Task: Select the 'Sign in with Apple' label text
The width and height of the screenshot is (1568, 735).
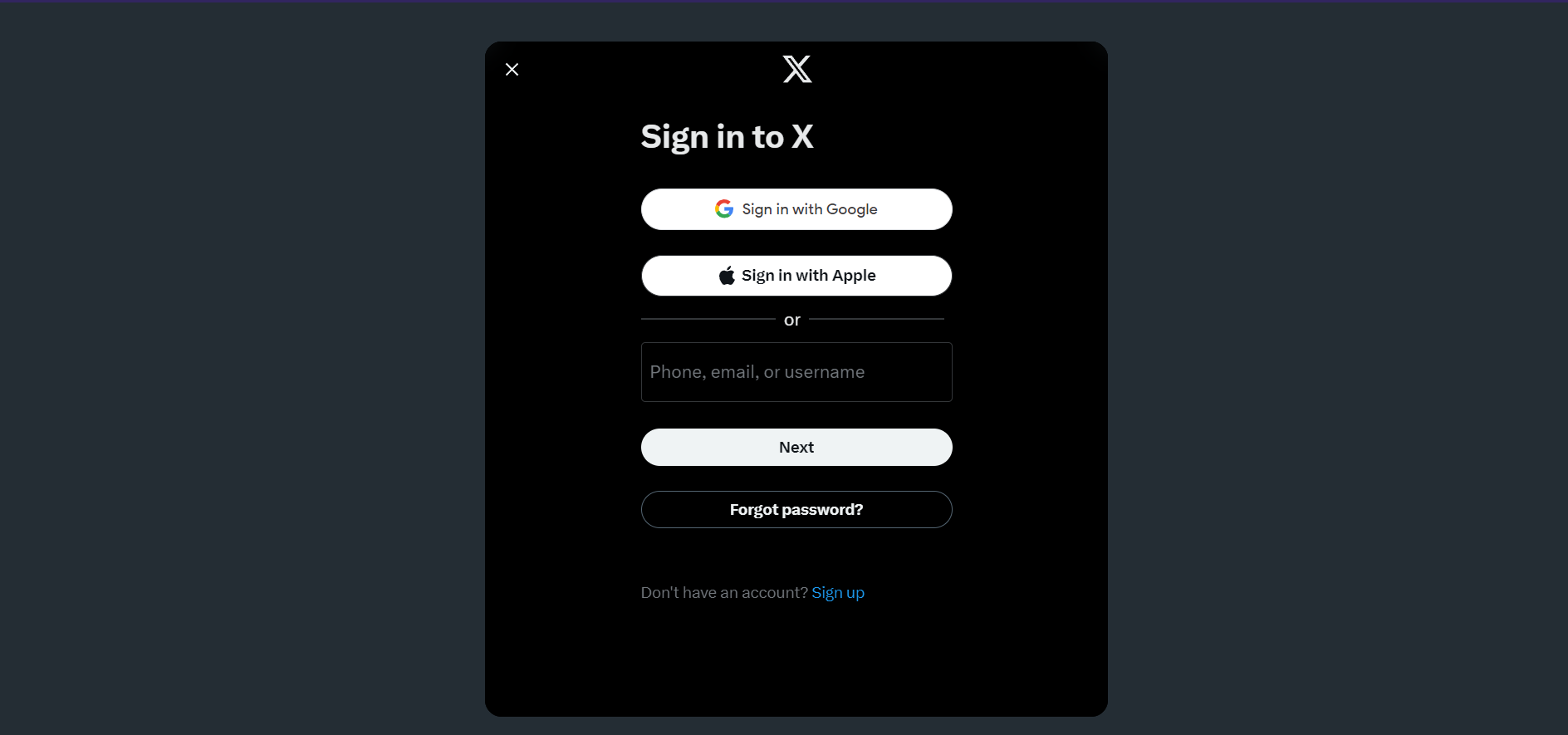Action: pos(809,276)
